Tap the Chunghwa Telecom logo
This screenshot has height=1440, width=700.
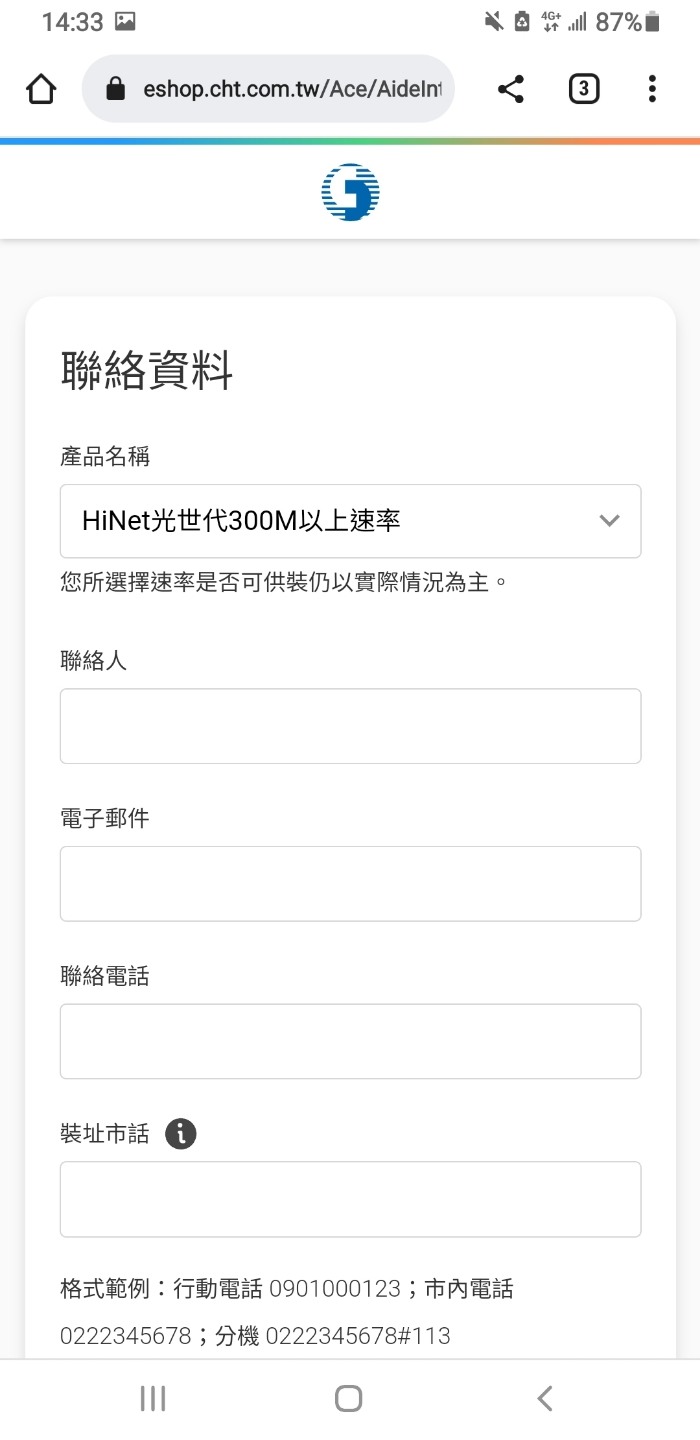[351, 192]
